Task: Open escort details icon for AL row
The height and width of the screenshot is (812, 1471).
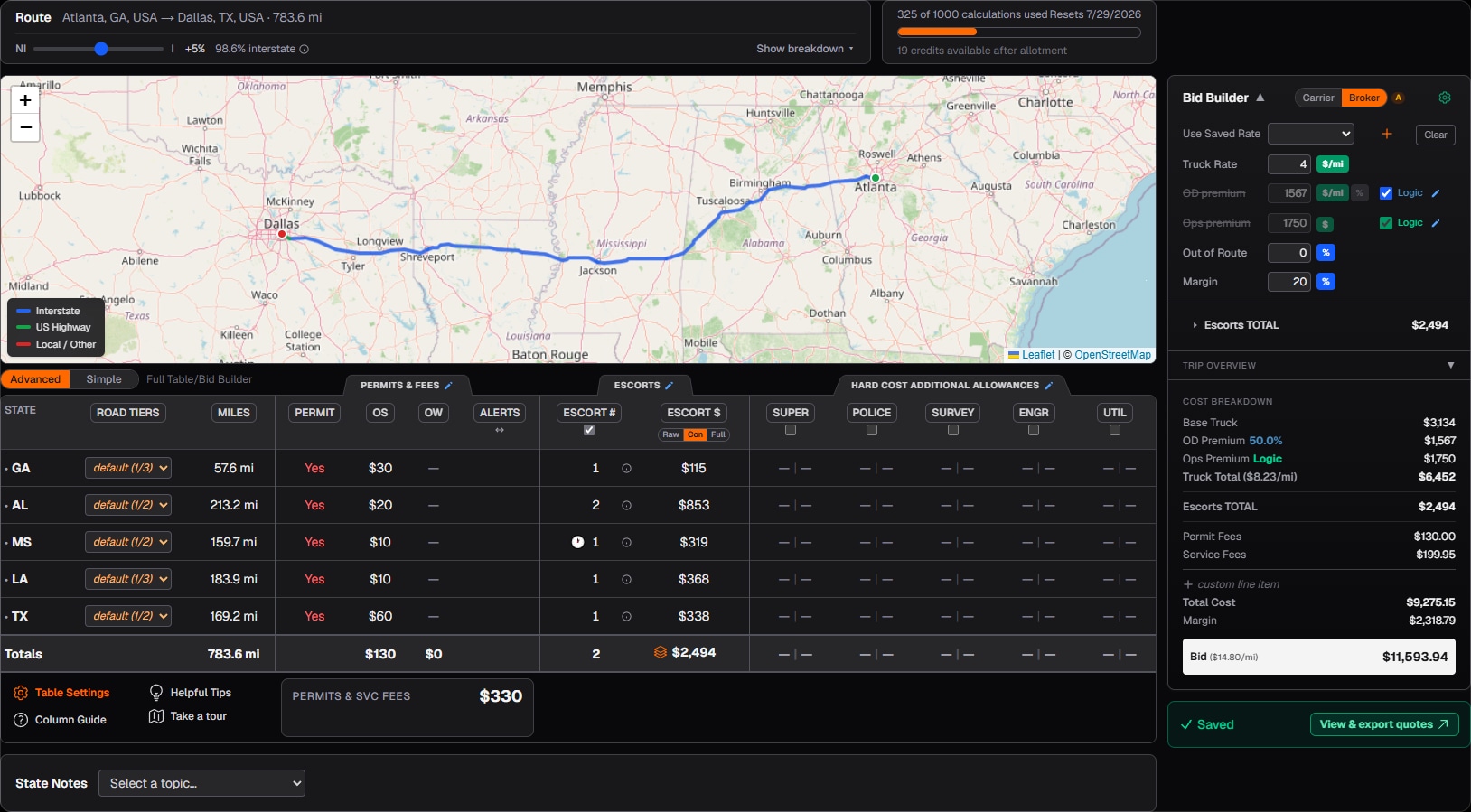Action: coord(626,506)
